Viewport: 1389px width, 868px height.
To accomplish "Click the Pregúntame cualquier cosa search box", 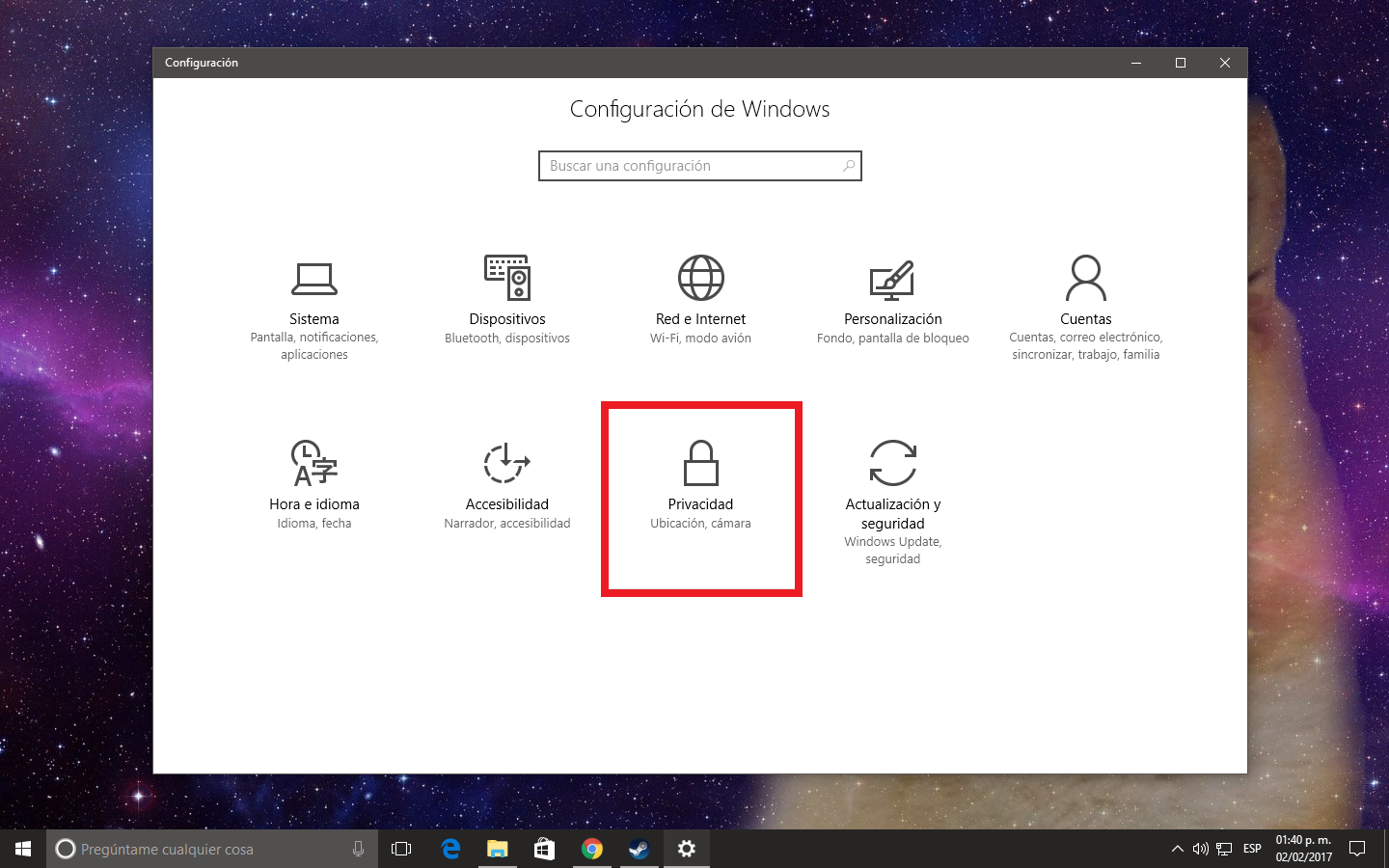I will point(212,849).
